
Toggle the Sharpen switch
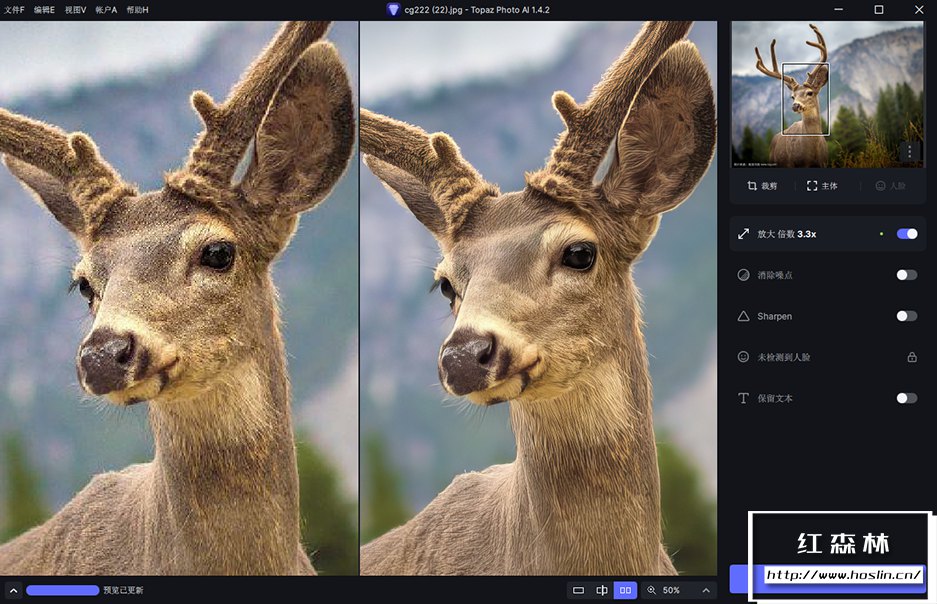pos(907,316)
